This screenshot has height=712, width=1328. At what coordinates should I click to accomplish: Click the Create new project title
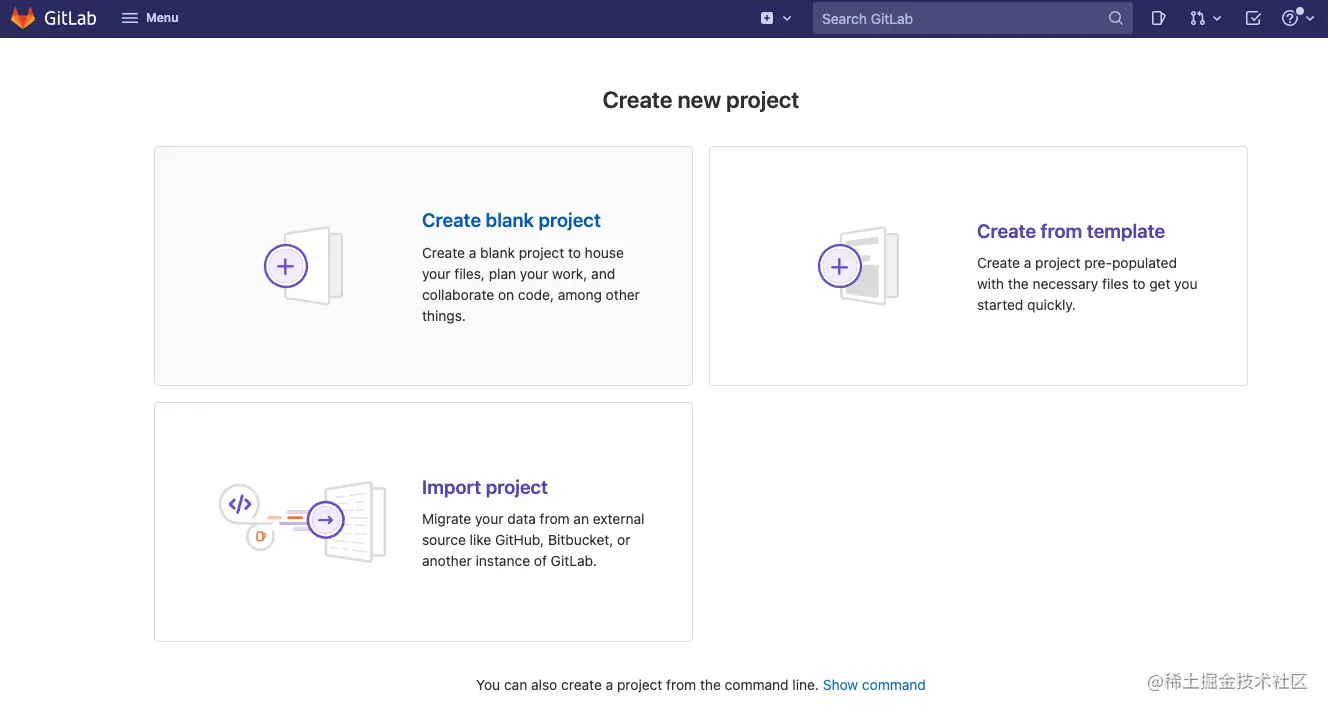700,100
